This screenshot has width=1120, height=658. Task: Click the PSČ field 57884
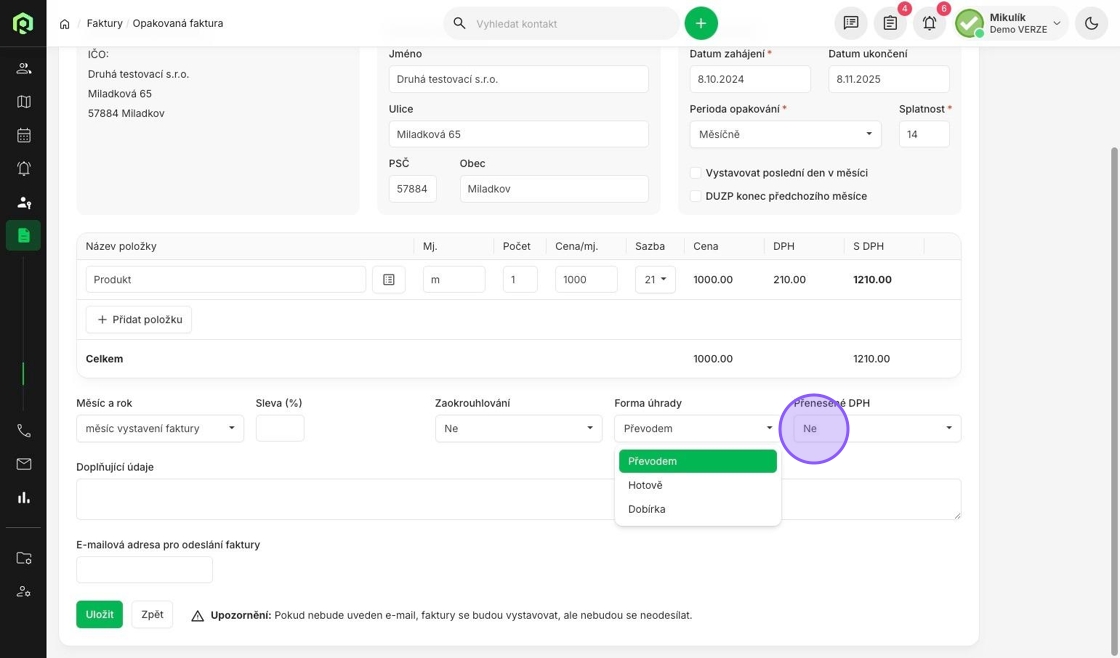pyautogui.click(x=412, y=189)
